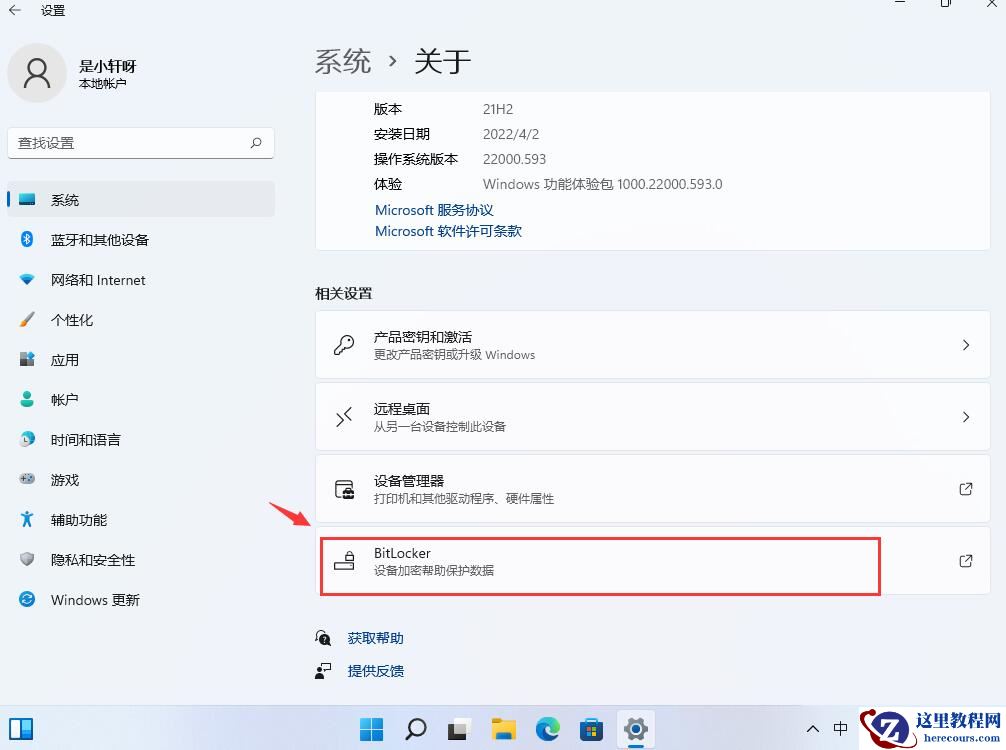
Task: Open Microsoft Store from taskbar
Action: tap(591, 728)
